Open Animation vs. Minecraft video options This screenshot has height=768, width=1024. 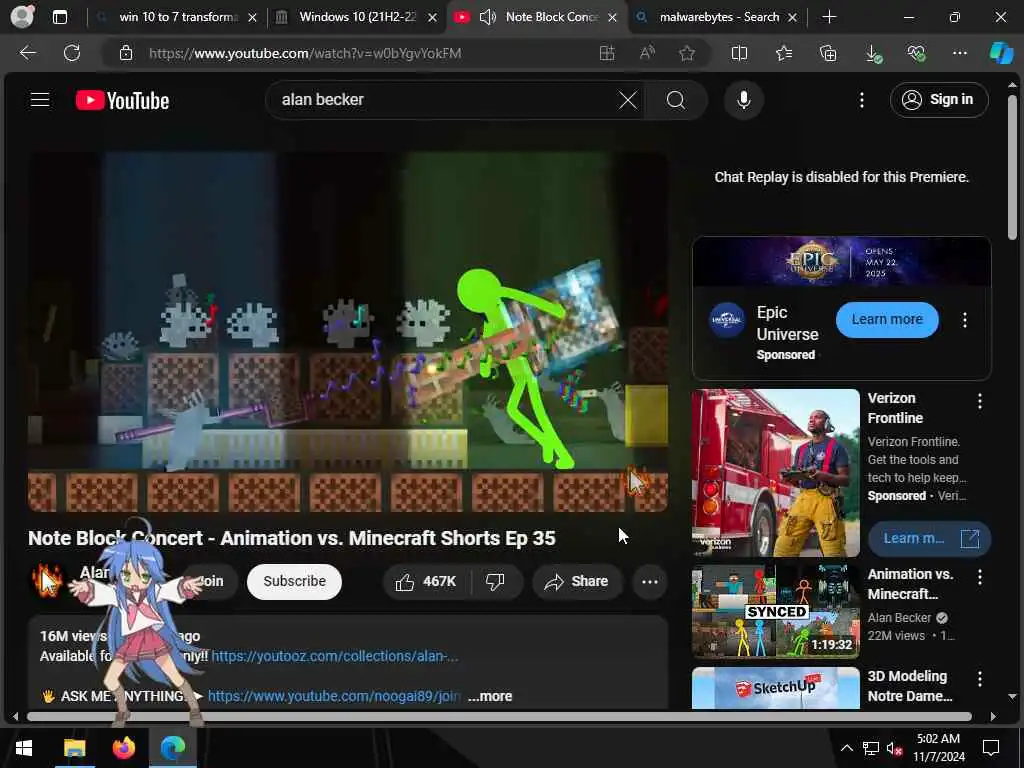click(x=980, y=577)
